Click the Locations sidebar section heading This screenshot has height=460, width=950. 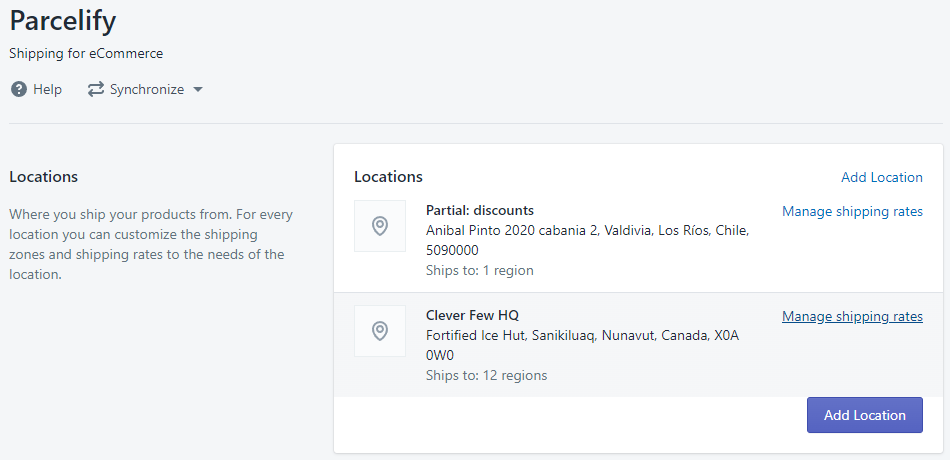click(x=44, y=177)
